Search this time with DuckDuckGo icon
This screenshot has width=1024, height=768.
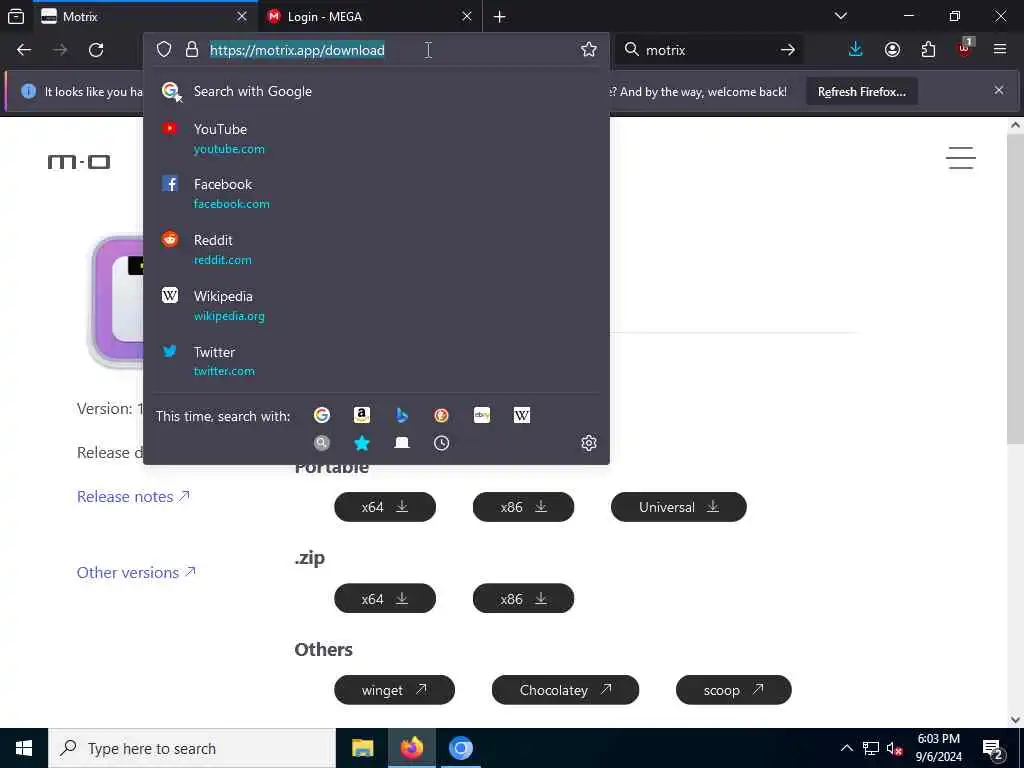click(441, 415)
